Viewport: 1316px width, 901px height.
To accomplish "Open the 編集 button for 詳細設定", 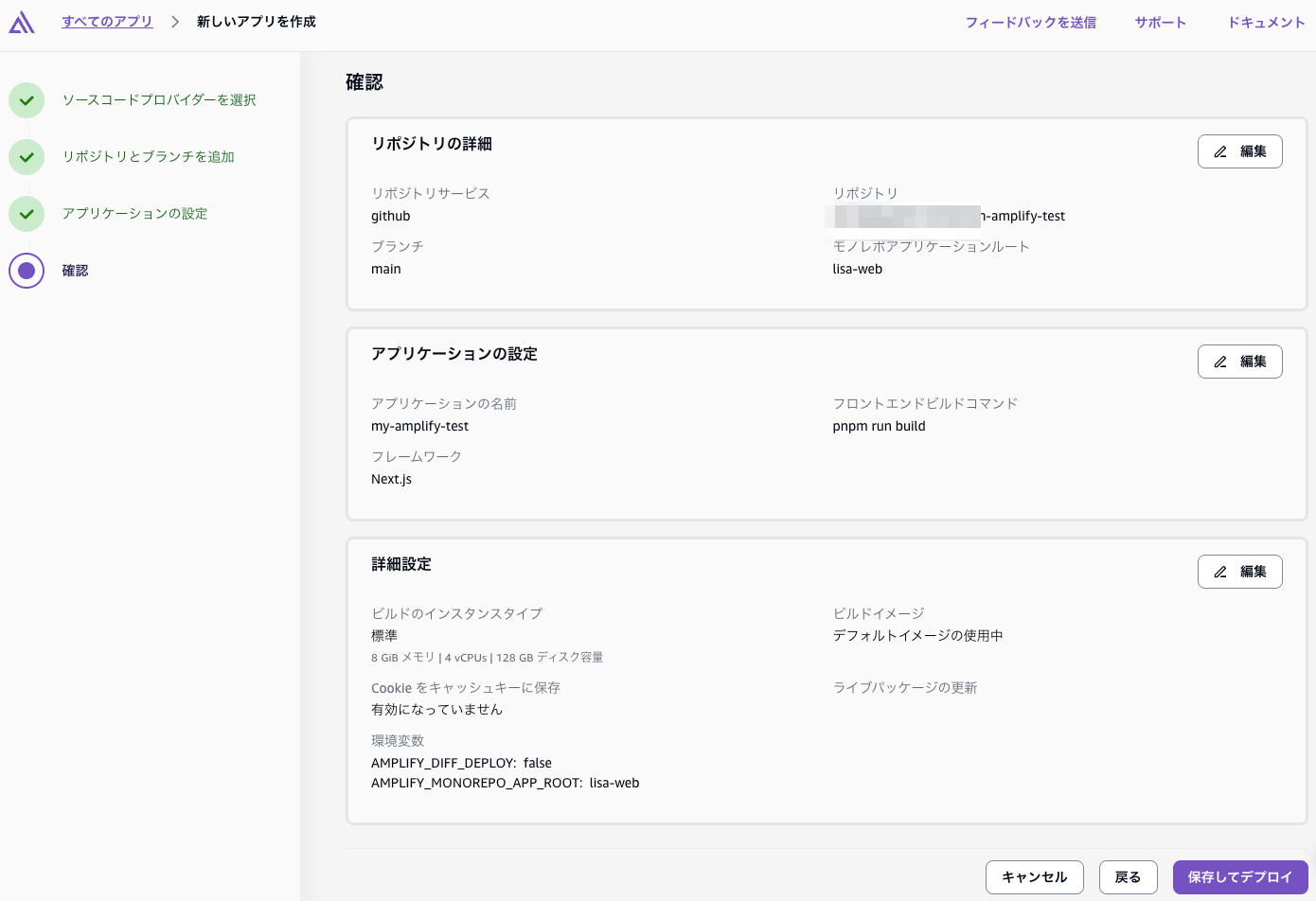I will [x=1240, y=571].
